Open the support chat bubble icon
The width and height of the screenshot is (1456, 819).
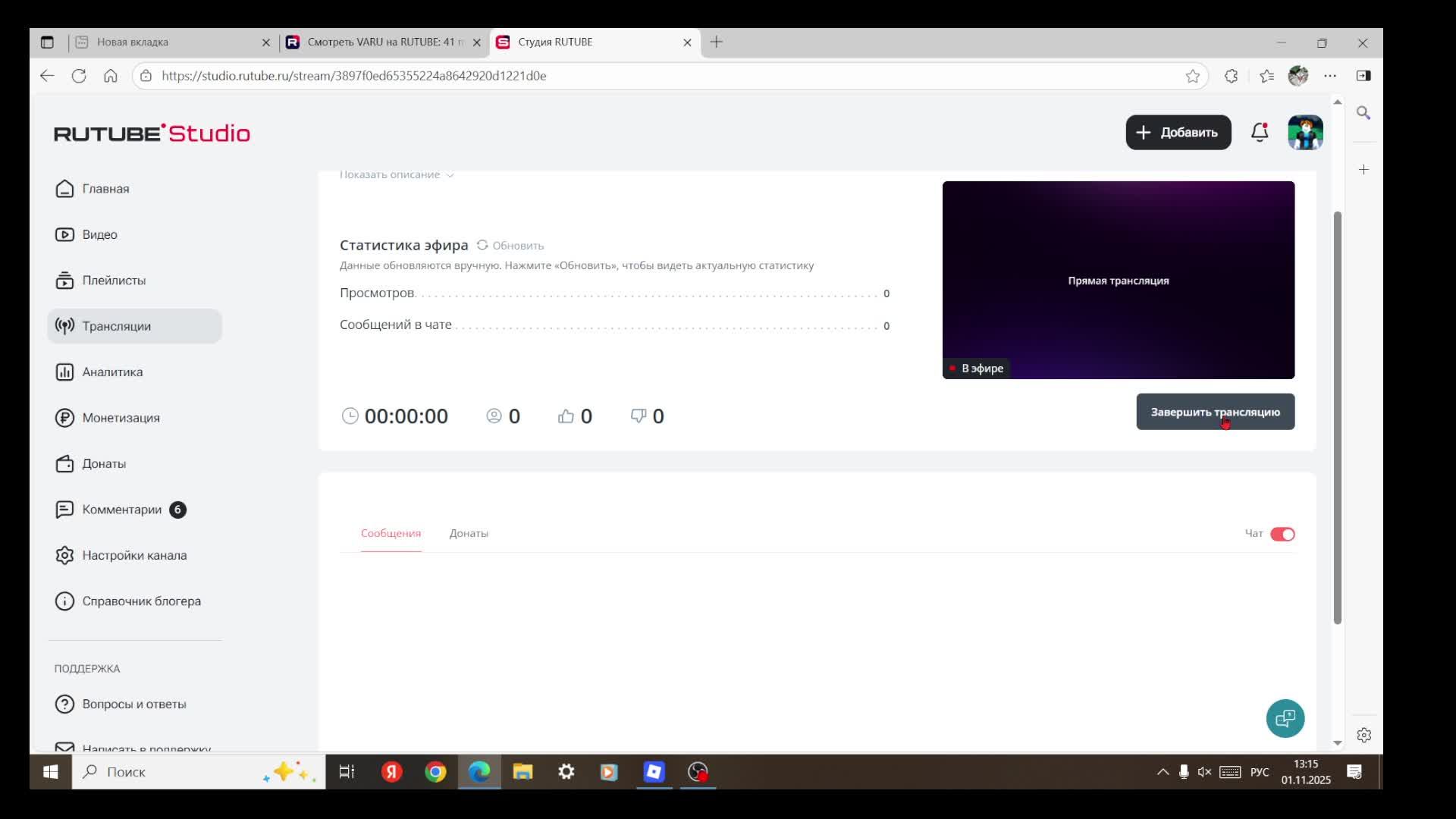pos(1285,718)
